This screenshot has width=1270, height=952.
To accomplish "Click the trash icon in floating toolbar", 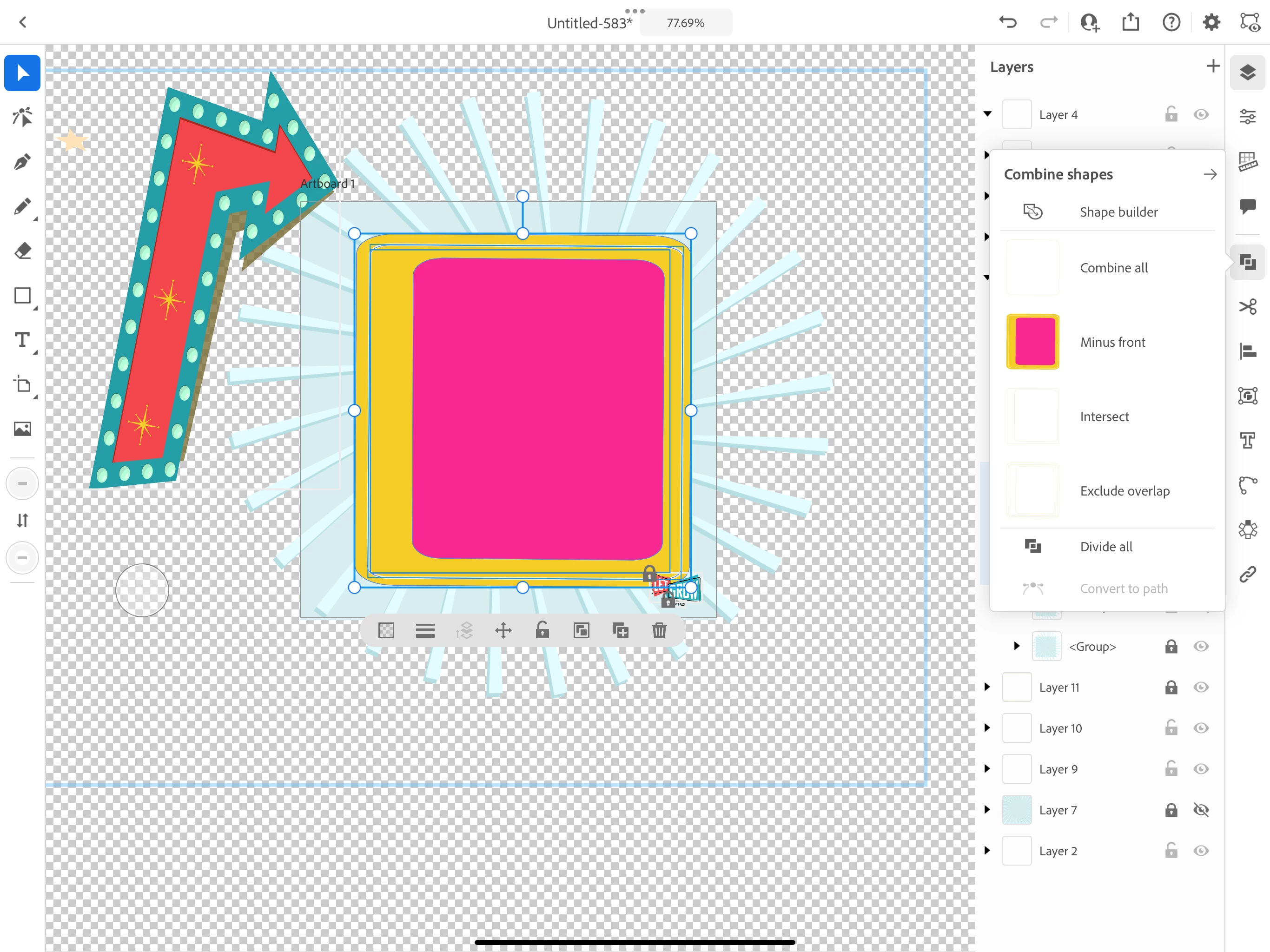I will [x=659, y=630].
